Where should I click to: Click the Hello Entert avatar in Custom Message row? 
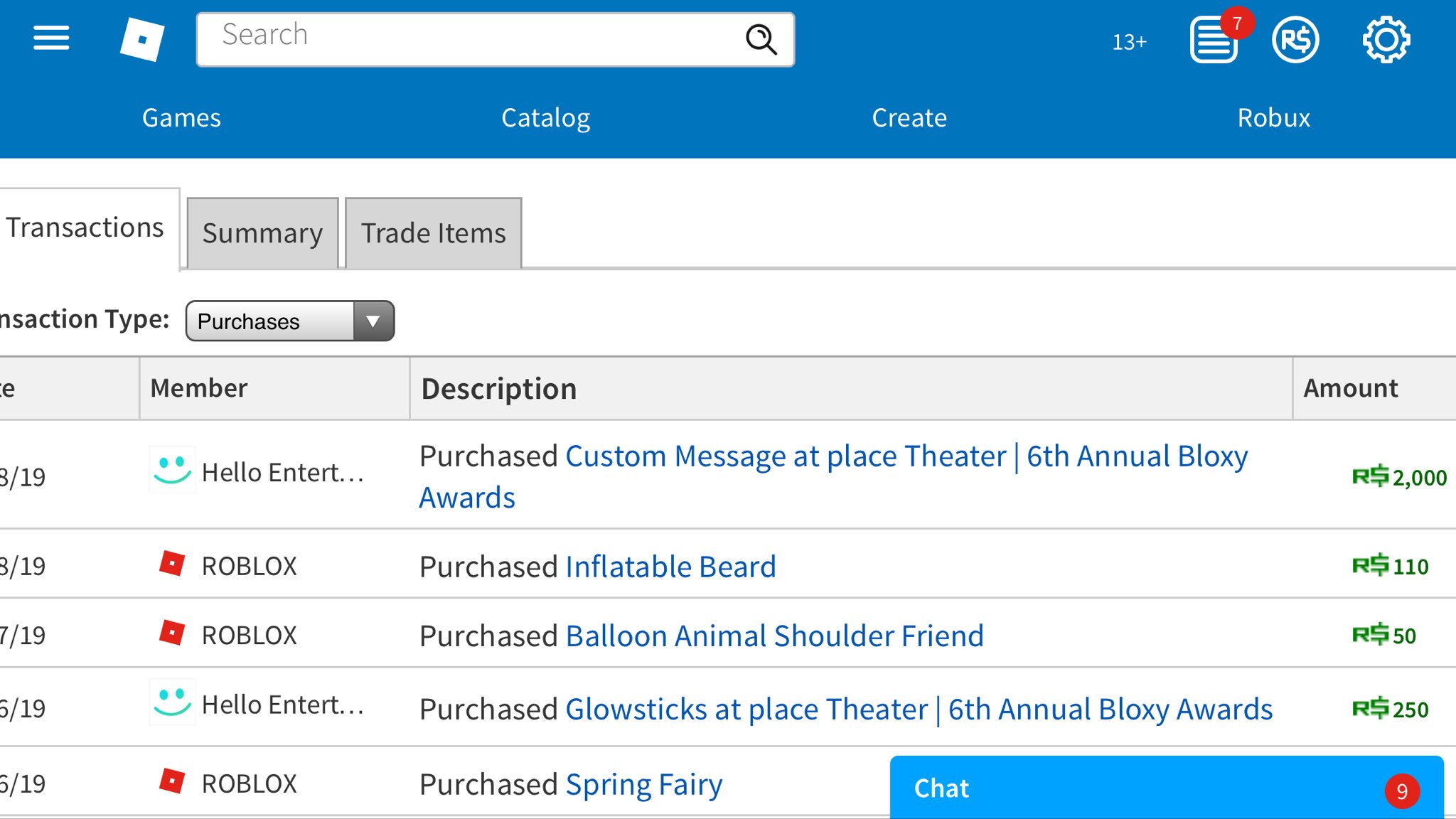point(172,470)
